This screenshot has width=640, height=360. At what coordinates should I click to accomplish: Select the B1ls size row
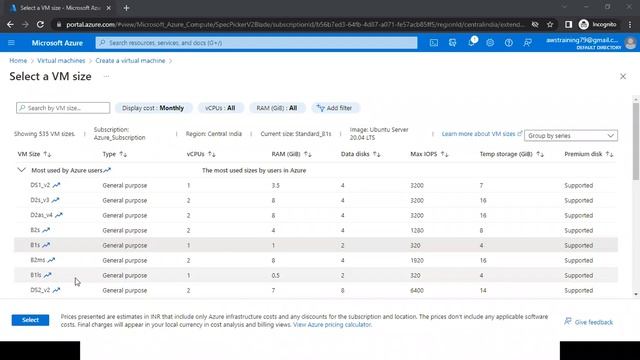(316, 276)
